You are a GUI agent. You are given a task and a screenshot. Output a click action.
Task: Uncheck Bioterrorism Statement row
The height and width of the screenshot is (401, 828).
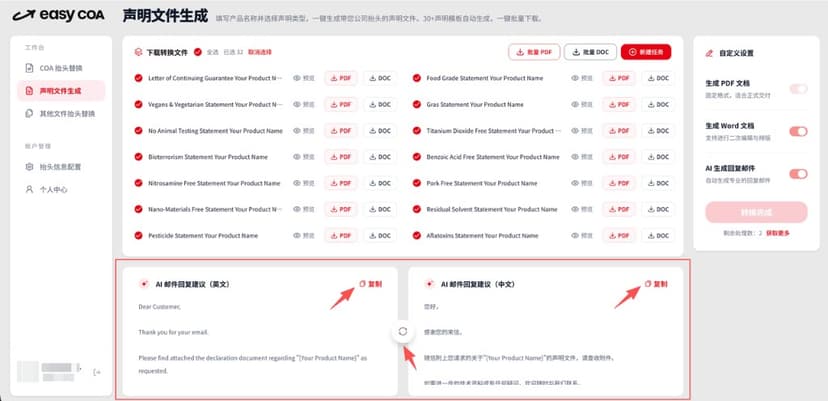click(x=138, y=157)
